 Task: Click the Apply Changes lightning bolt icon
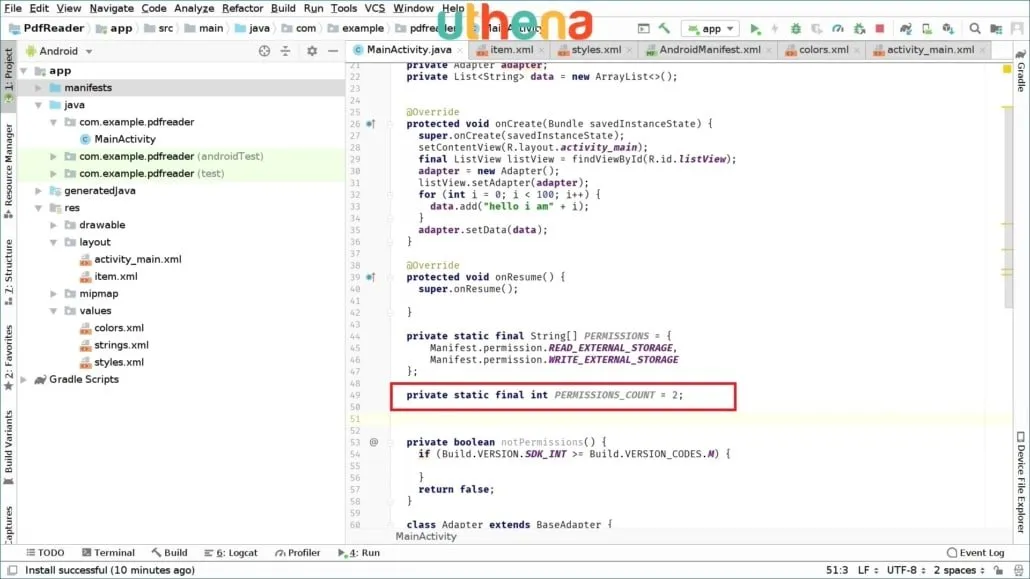[x=774, y=28]
